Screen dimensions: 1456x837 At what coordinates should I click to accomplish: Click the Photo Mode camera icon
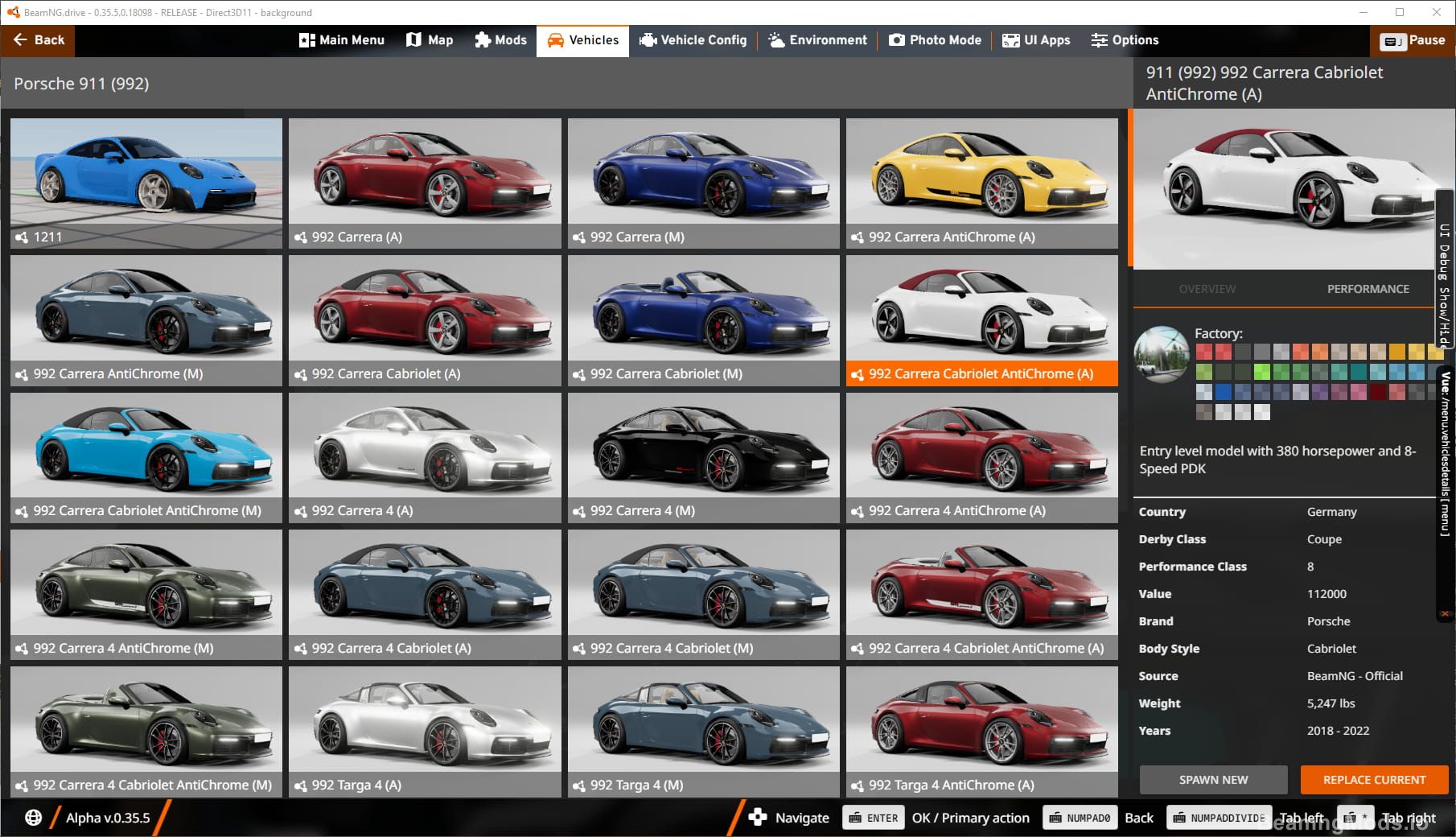(896, 39)
